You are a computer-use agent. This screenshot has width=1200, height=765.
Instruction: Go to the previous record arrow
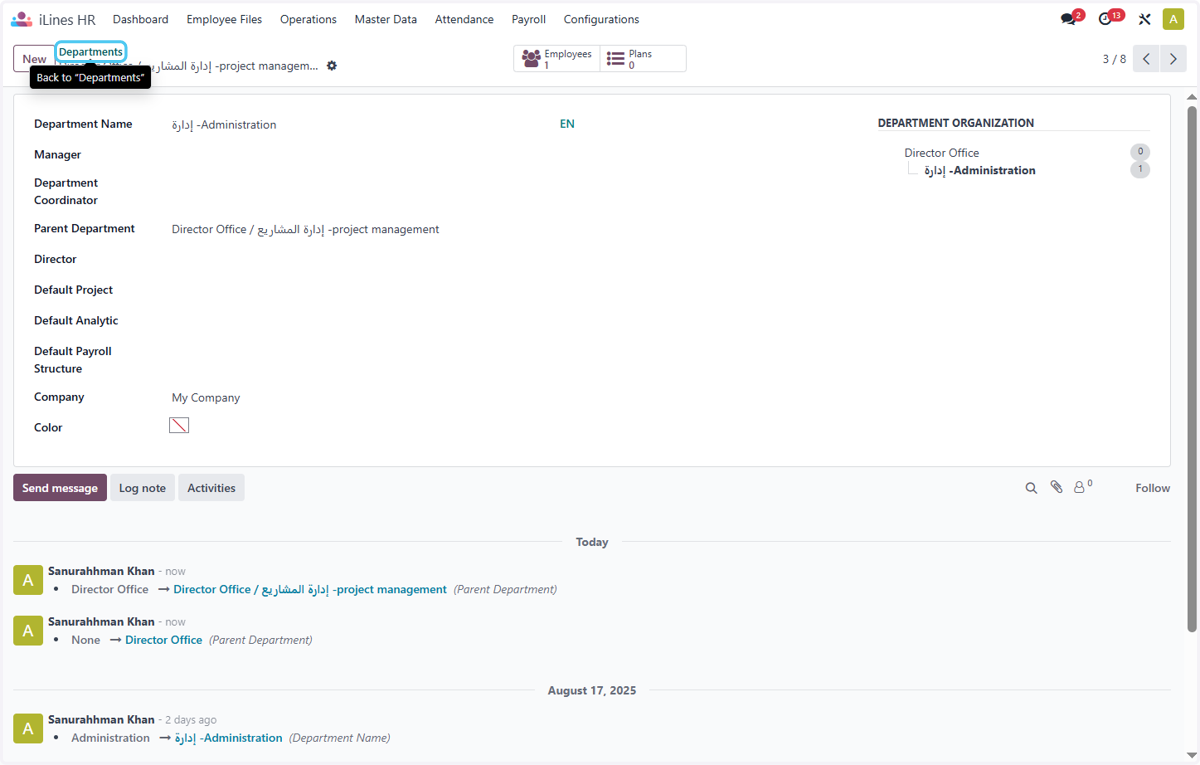(x=1147, y=59)
